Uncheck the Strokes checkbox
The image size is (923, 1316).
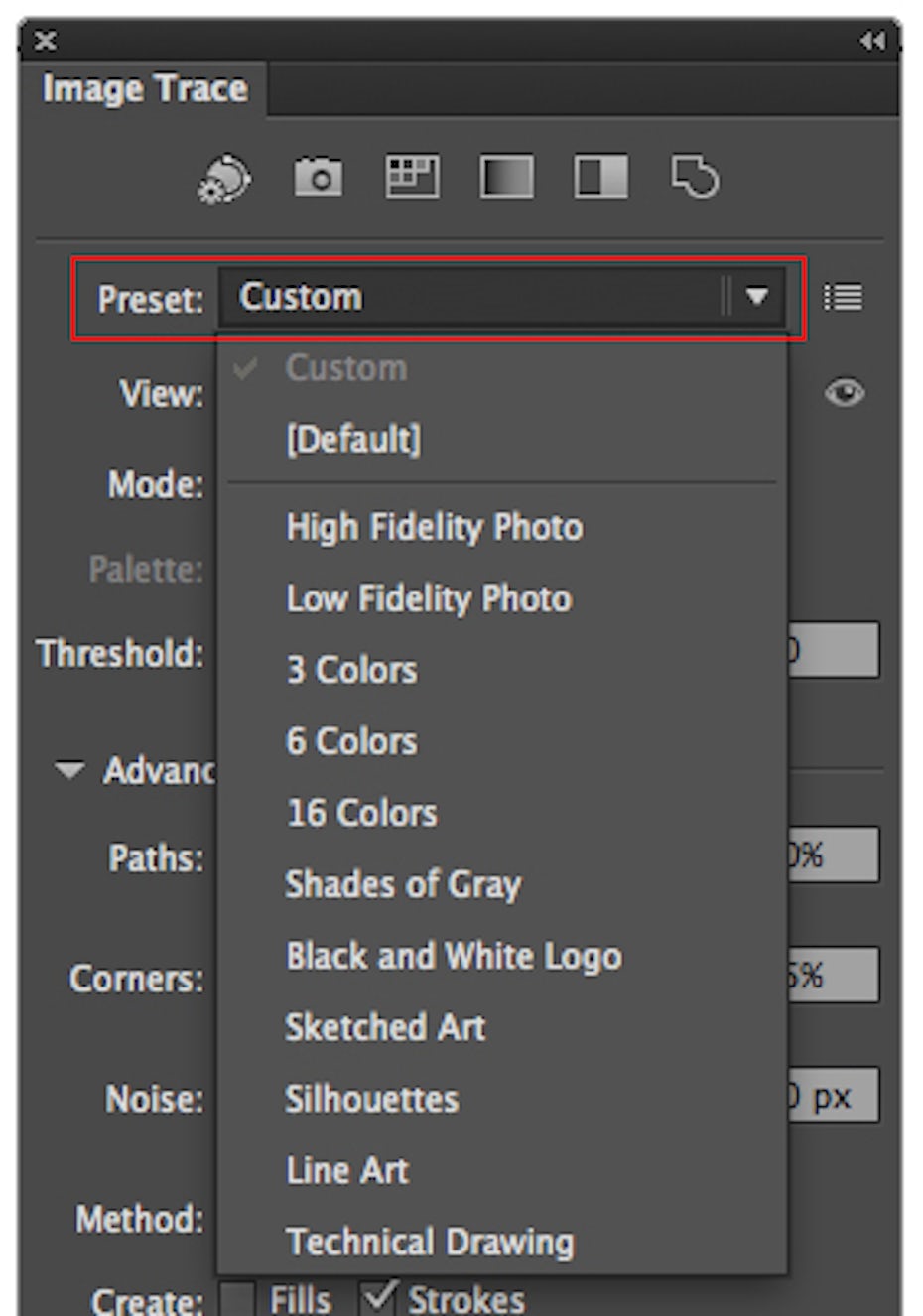pyautogui.click(x=378, y=1297)
